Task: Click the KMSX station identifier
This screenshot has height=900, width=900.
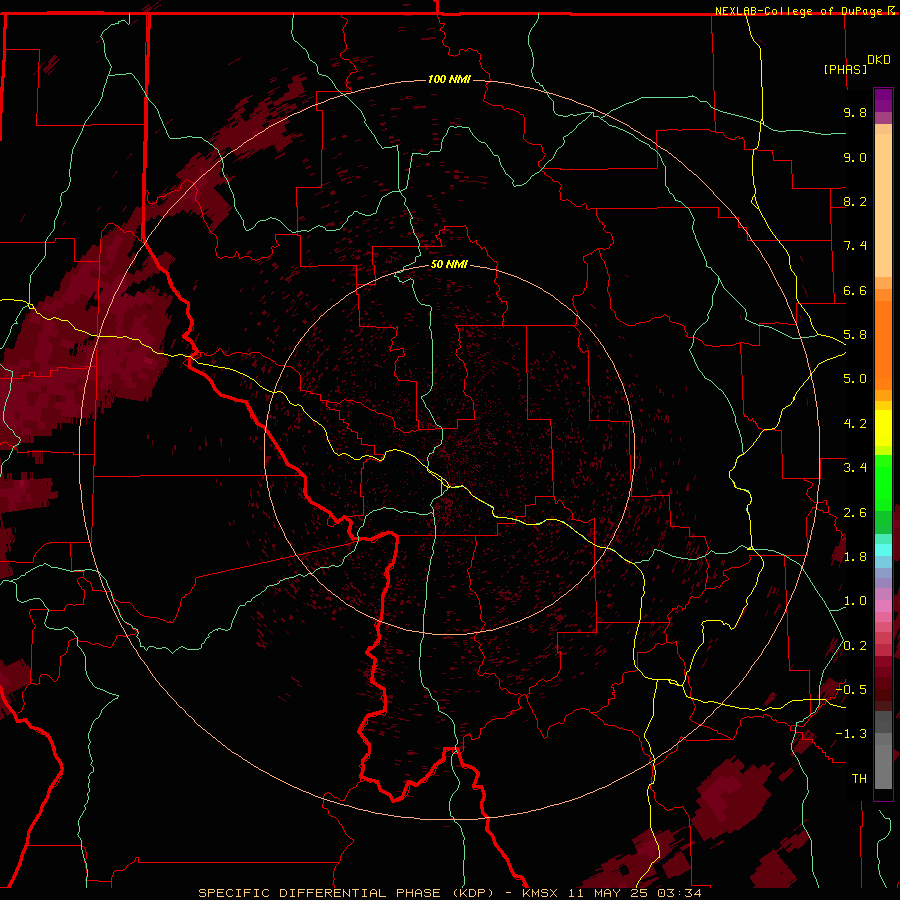Action: 540,893
